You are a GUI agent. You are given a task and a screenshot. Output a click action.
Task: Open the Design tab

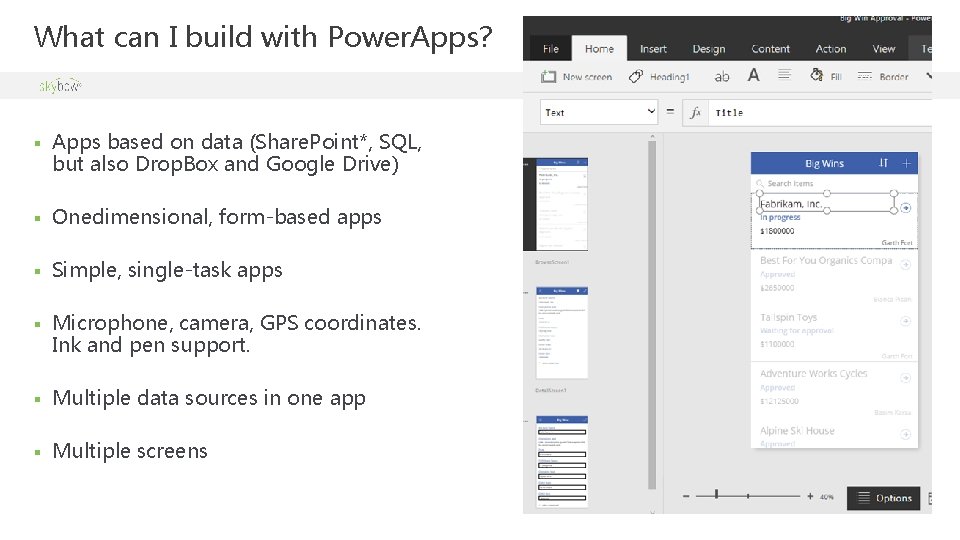click(708, 49)
